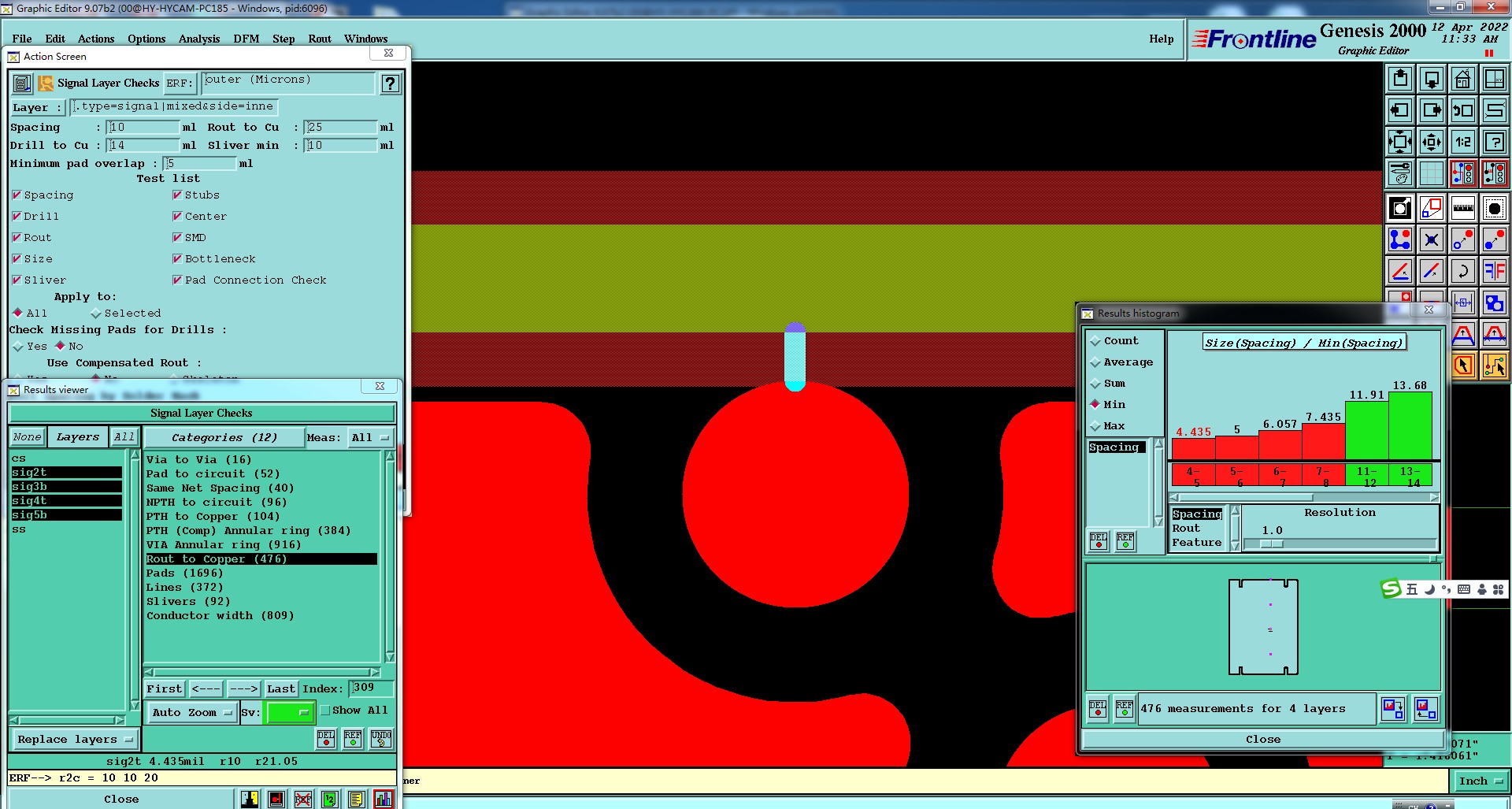Open the Inch units dropdown

coord(1480,781)
